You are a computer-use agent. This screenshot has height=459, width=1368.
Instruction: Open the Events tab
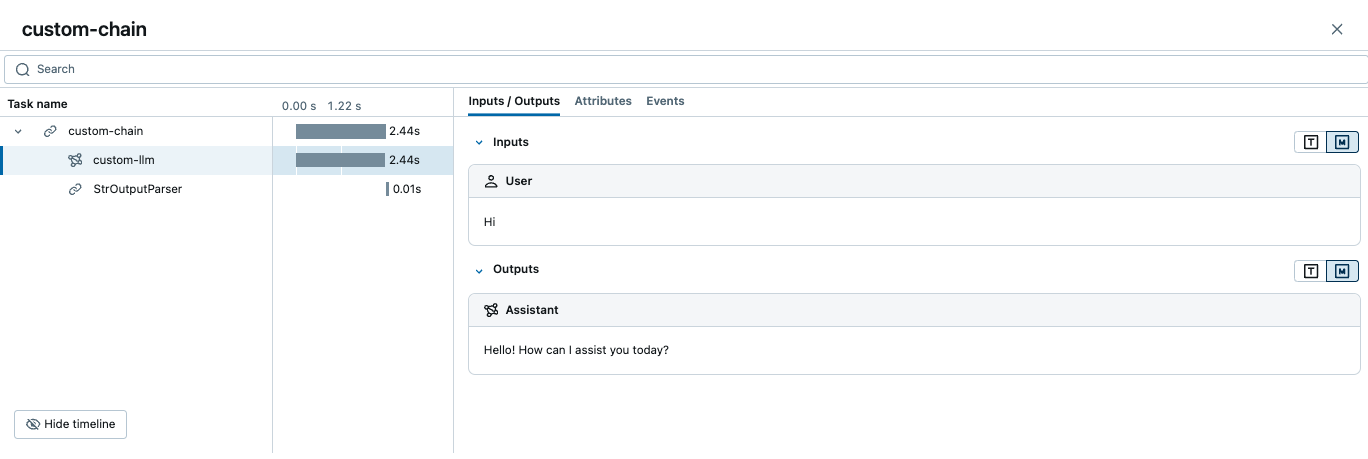(665, 101)
